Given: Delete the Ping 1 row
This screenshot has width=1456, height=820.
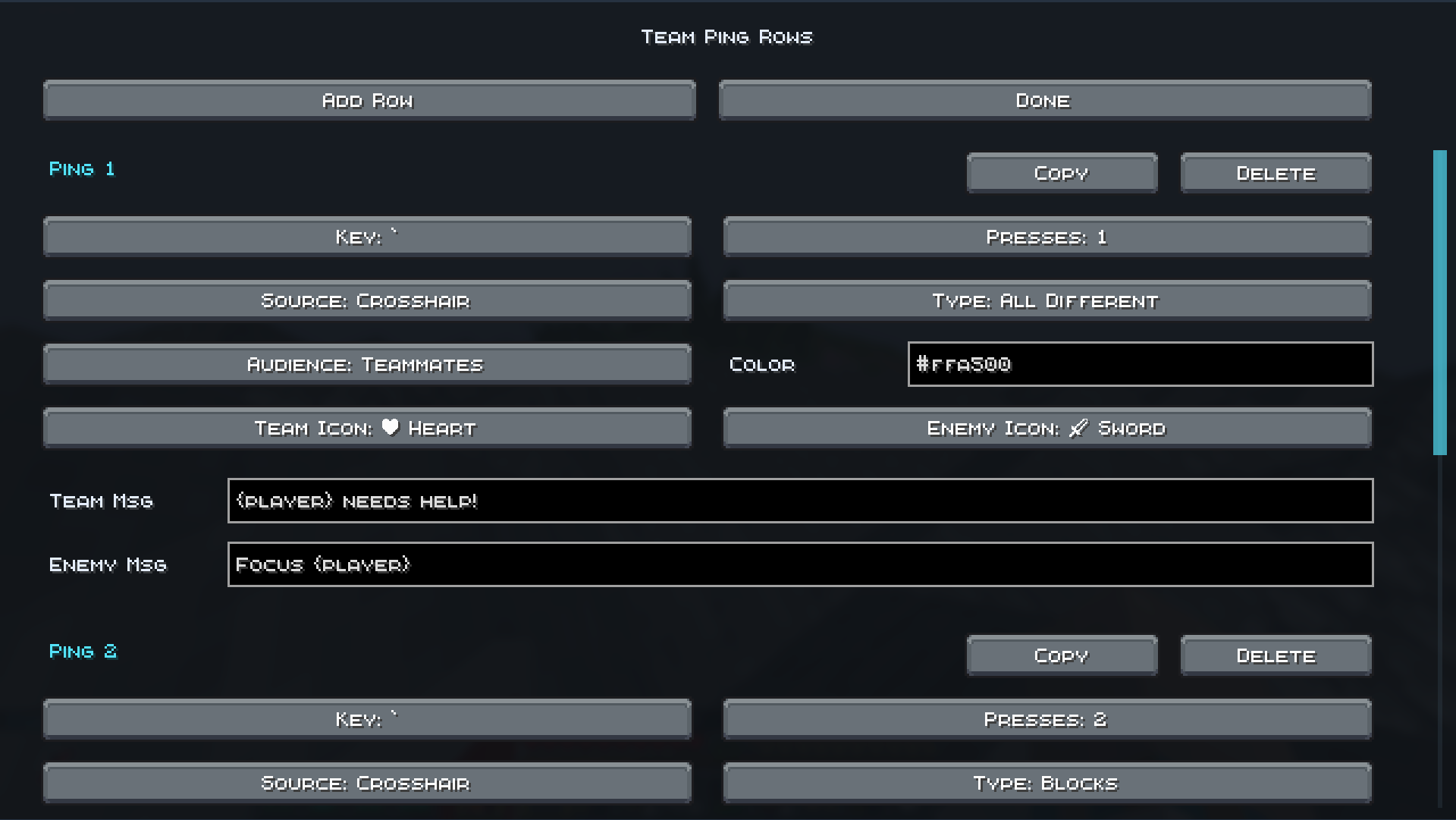Looking at the screenshot, I should (1276, 173).
